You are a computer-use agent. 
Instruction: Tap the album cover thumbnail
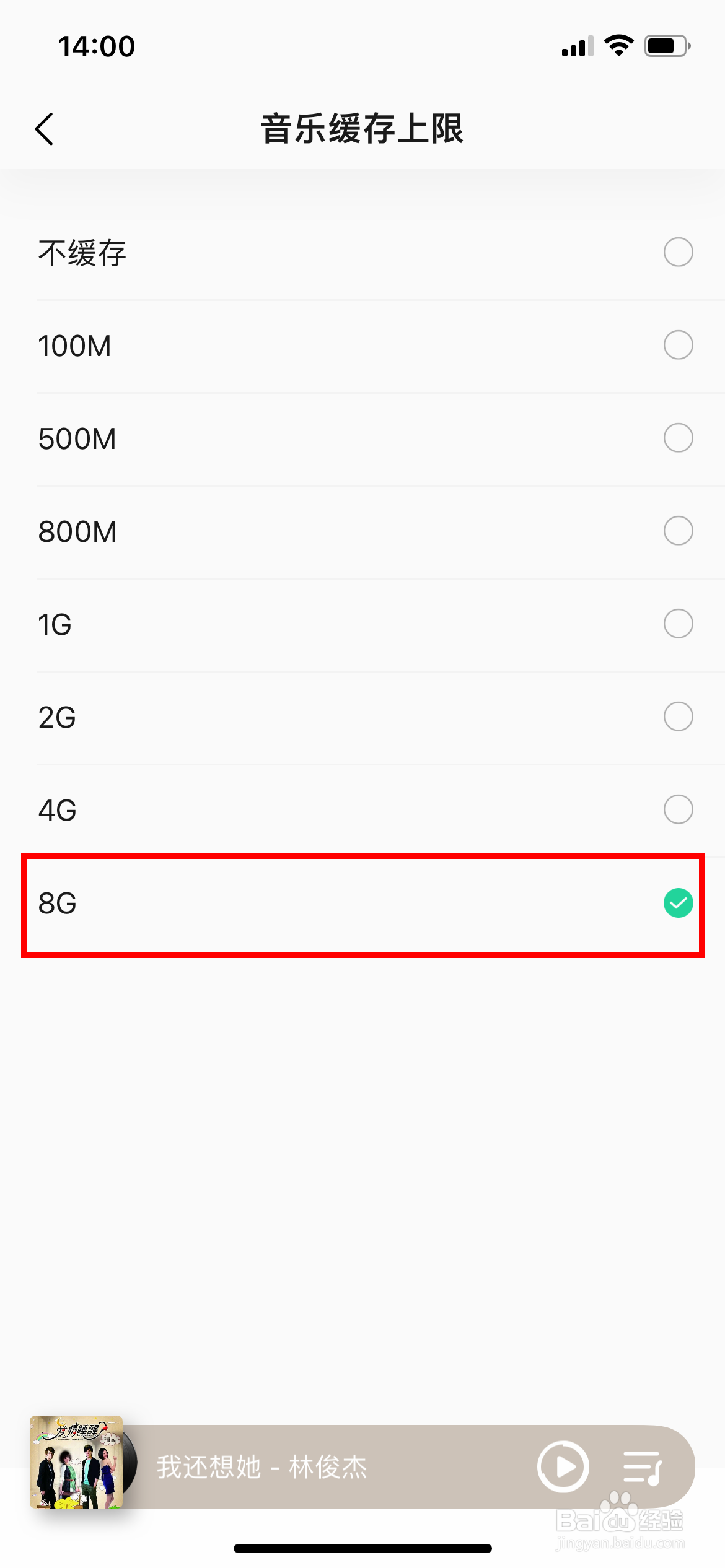pos(76,1461)
